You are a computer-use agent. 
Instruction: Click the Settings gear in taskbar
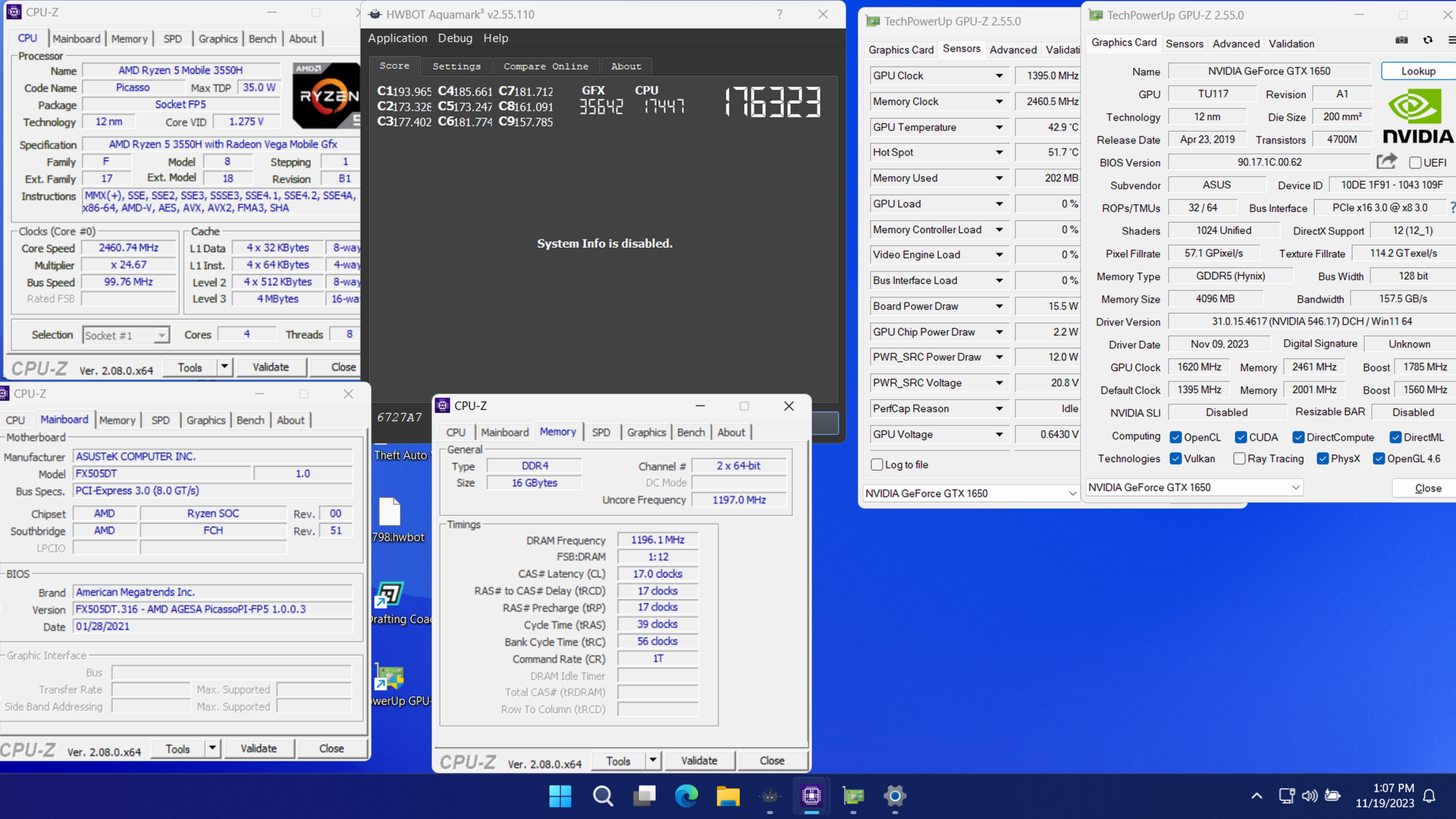(895, 796)
